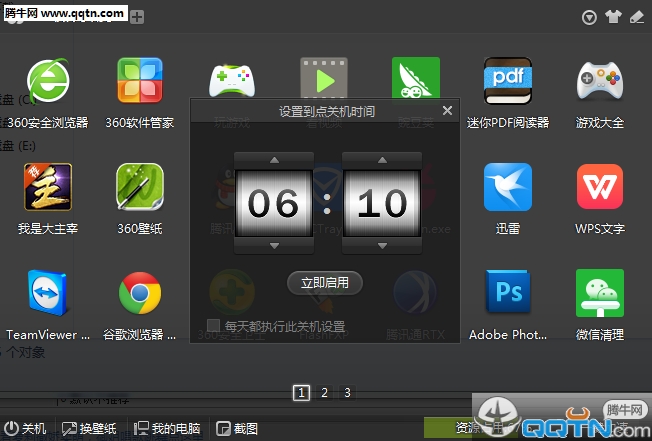Open 我的电脑
652x441 pixels.
(167, 429)
